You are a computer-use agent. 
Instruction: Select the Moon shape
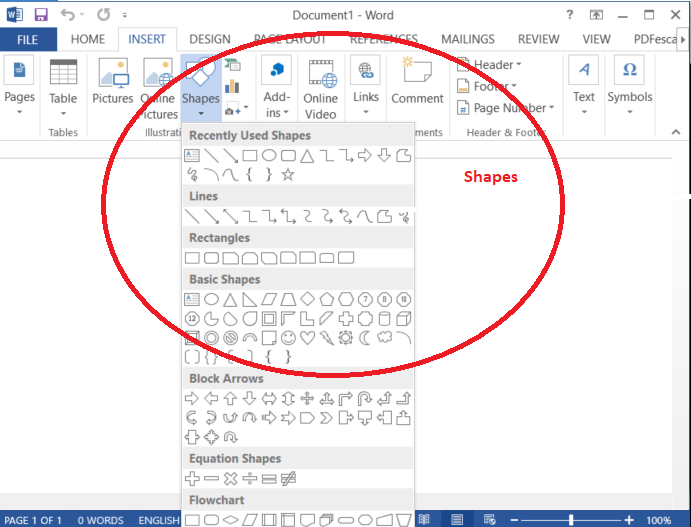point(365,338)
